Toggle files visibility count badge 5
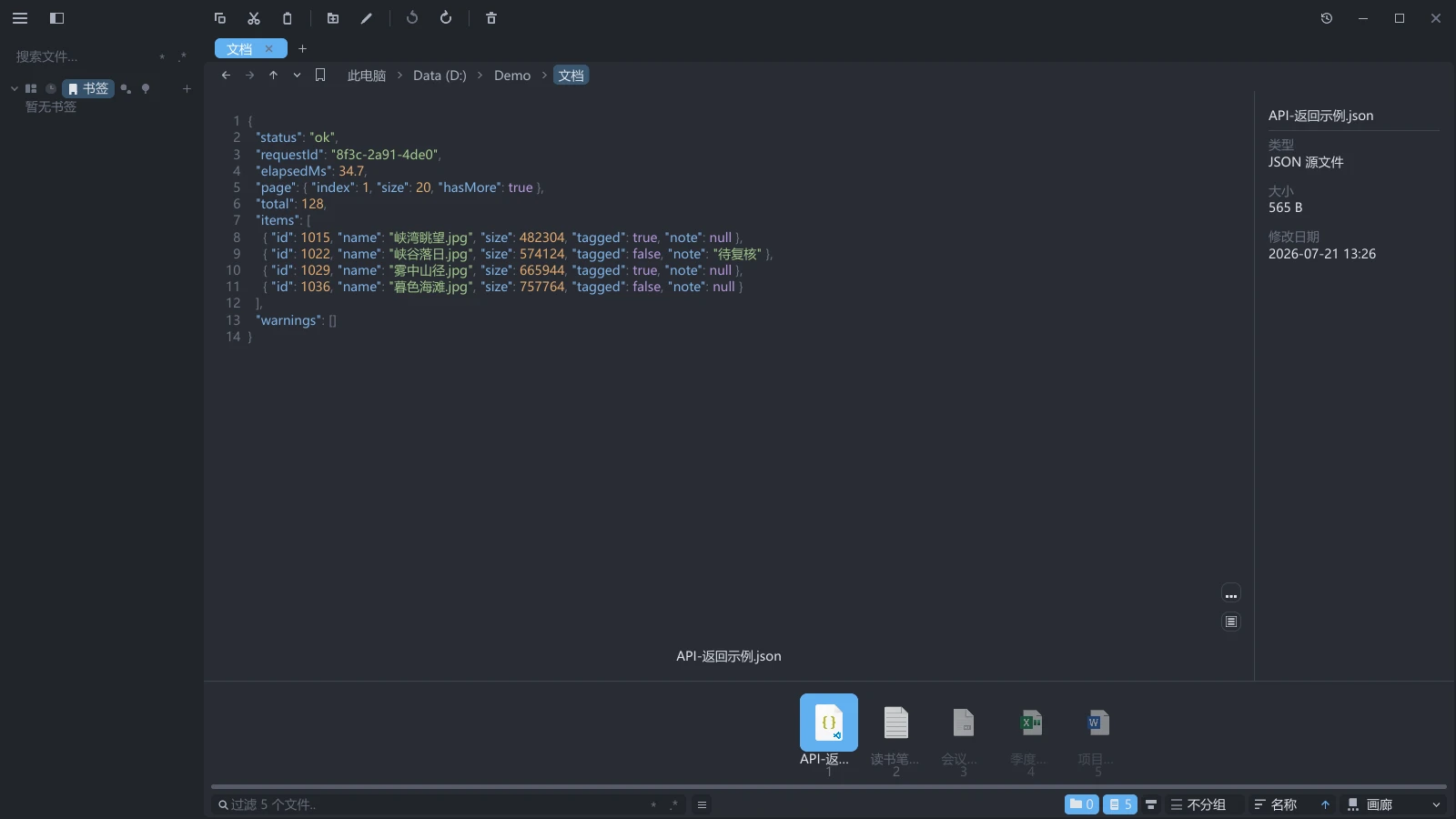 point(1120,804)
